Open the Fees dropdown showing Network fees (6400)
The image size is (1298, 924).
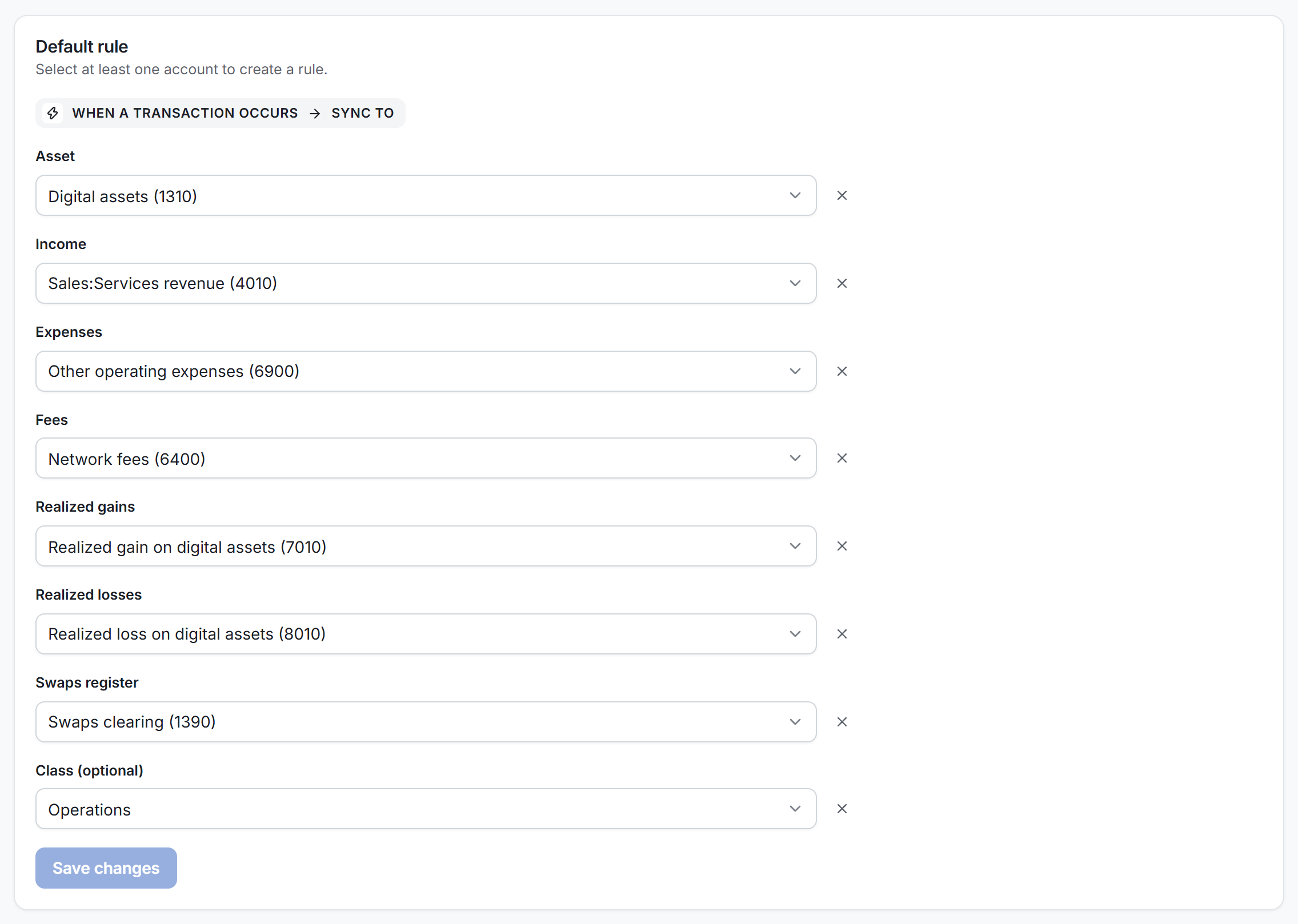[x=426, y=458]
